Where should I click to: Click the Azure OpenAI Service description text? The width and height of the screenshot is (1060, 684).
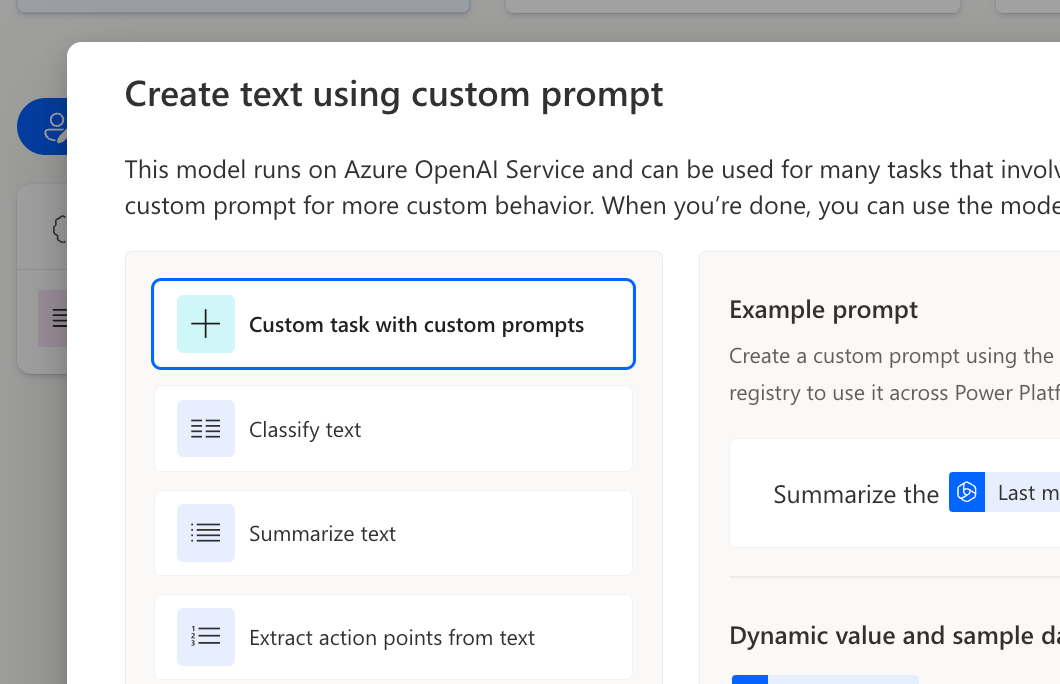(590, 169)
